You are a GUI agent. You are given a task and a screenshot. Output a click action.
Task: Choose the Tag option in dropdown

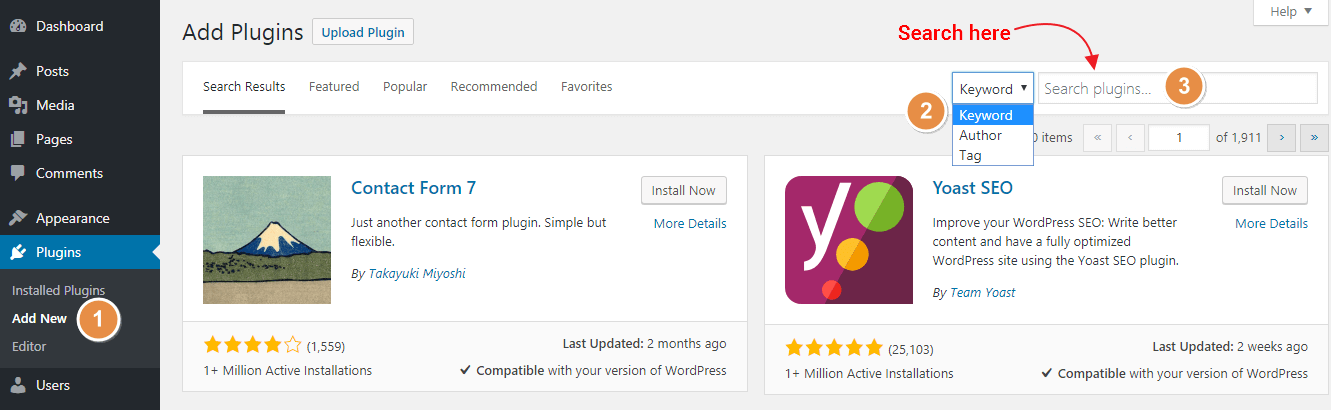tap(970, 155)
